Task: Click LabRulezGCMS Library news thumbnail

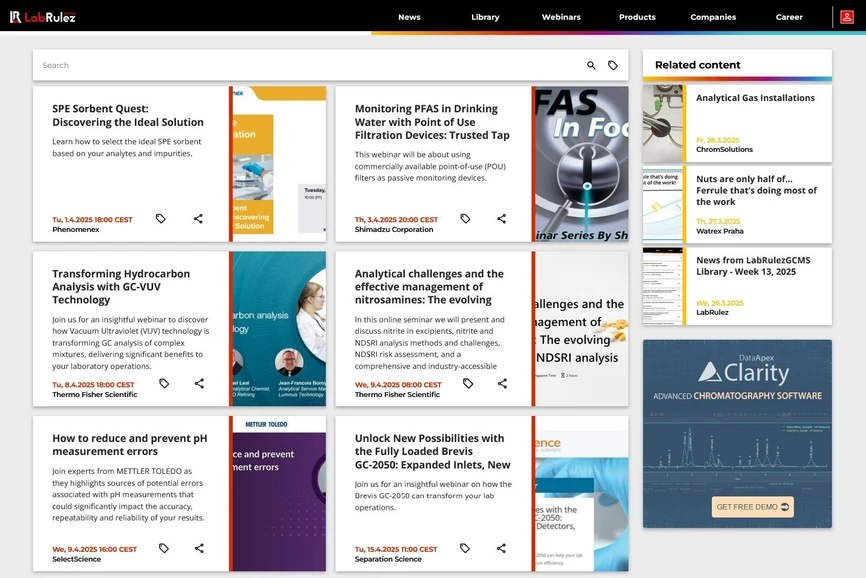Action: click(663, 286)
